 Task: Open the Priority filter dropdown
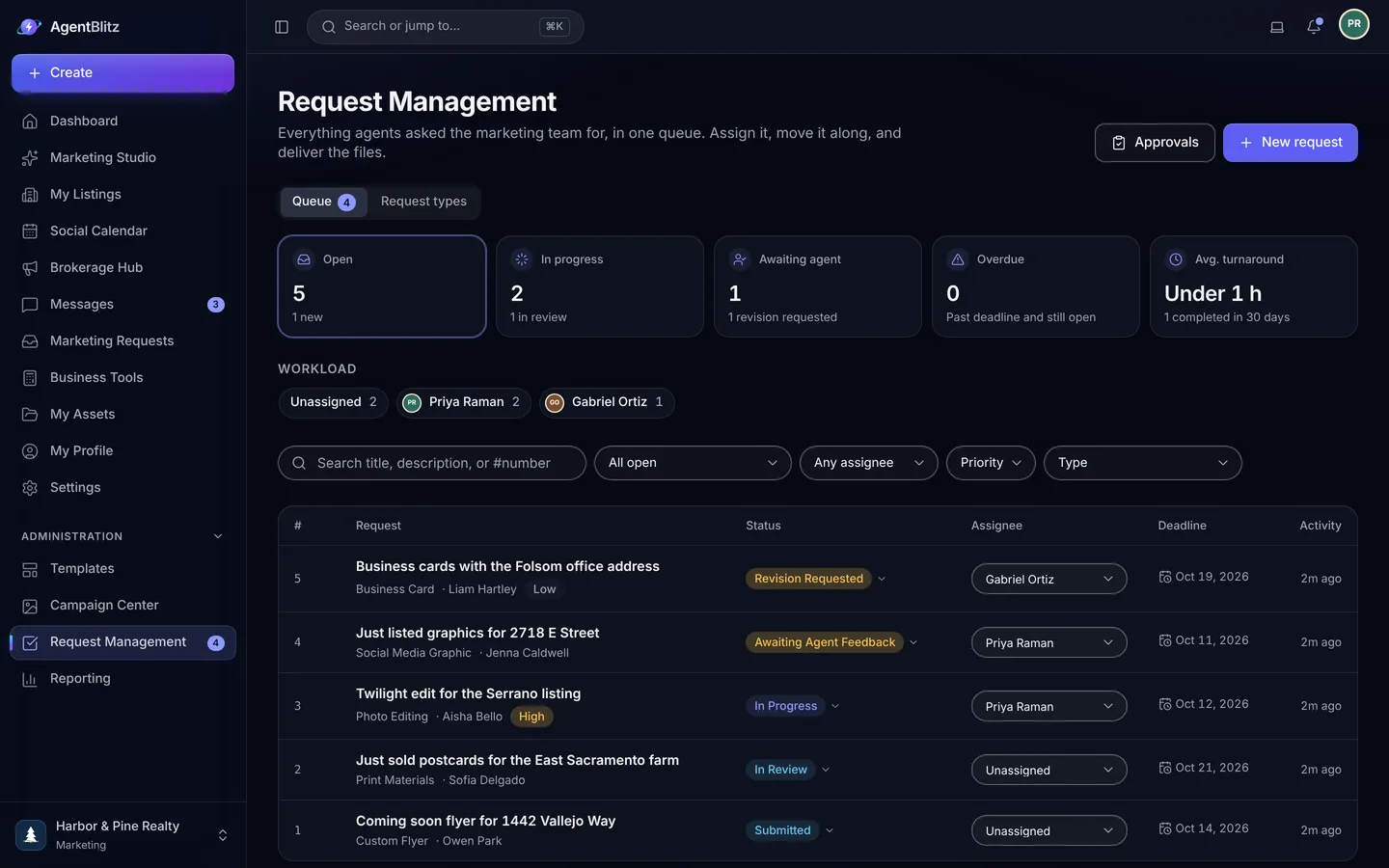point(991,463)
